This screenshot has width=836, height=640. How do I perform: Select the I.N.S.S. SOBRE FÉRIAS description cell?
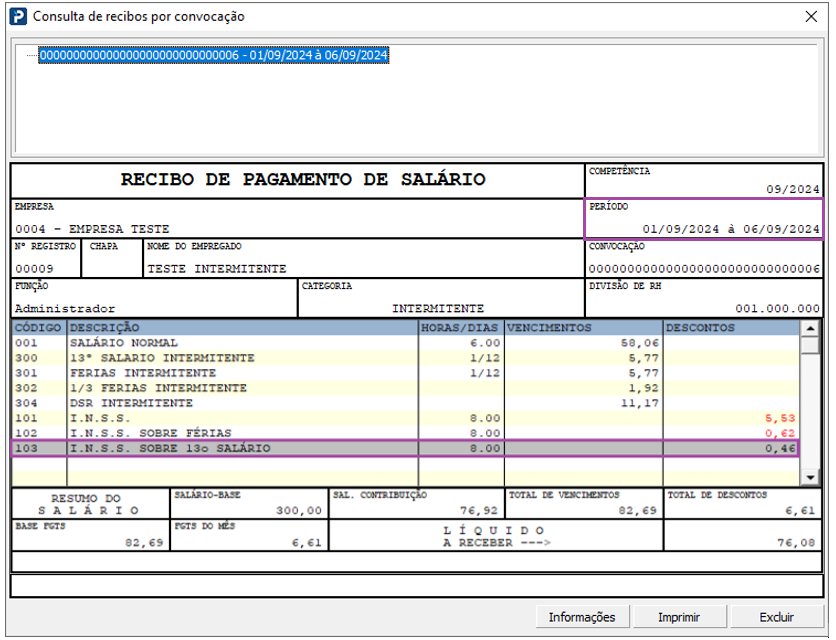pyautogui.click(x=151, y=433)
